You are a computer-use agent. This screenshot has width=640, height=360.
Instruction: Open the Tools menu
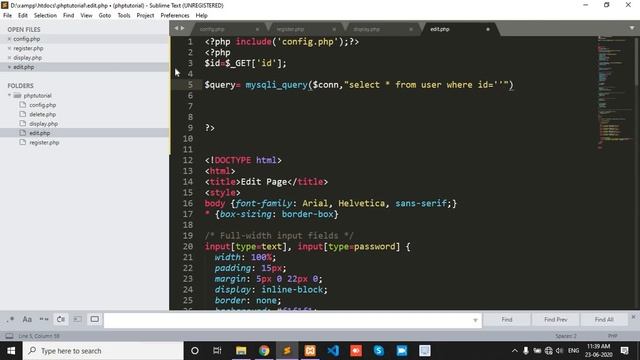pyautogui.click(x=124, y=16)
